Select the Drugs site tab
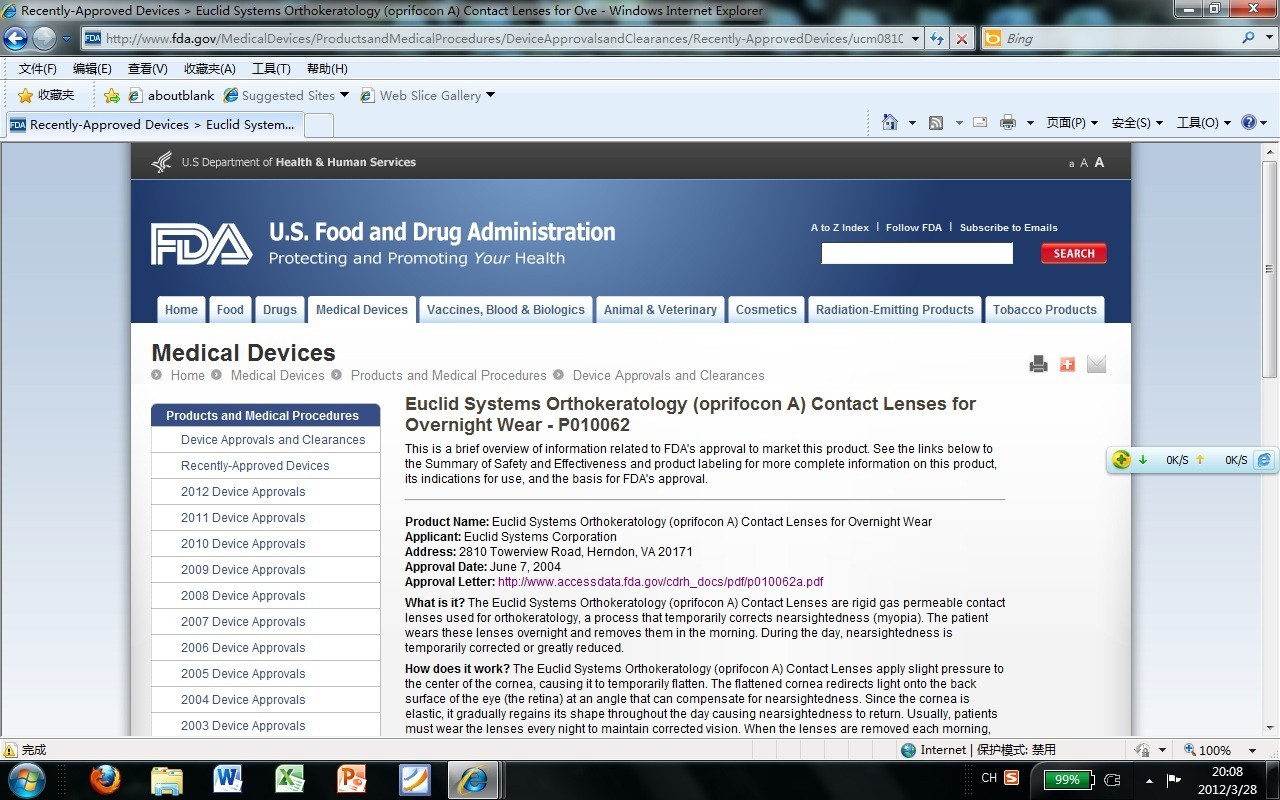Viewport: 1280px width, 800px height. pyautogui.click(x=279, y=309)
